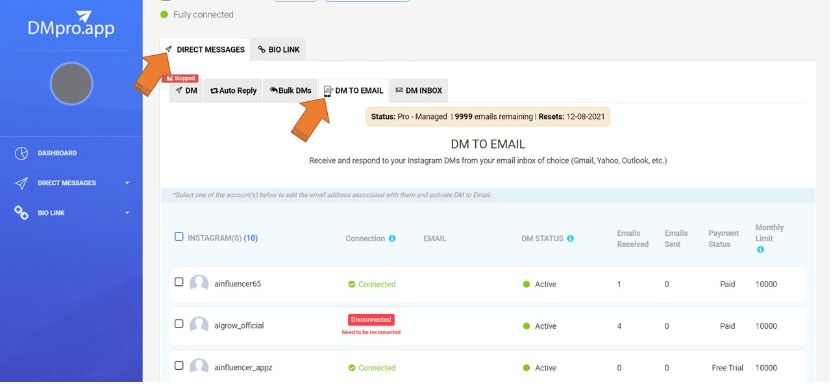The width and height of the screenshot is (833, 384).
Task: Open the DM INBOX sub-tab
Action: 419,90
